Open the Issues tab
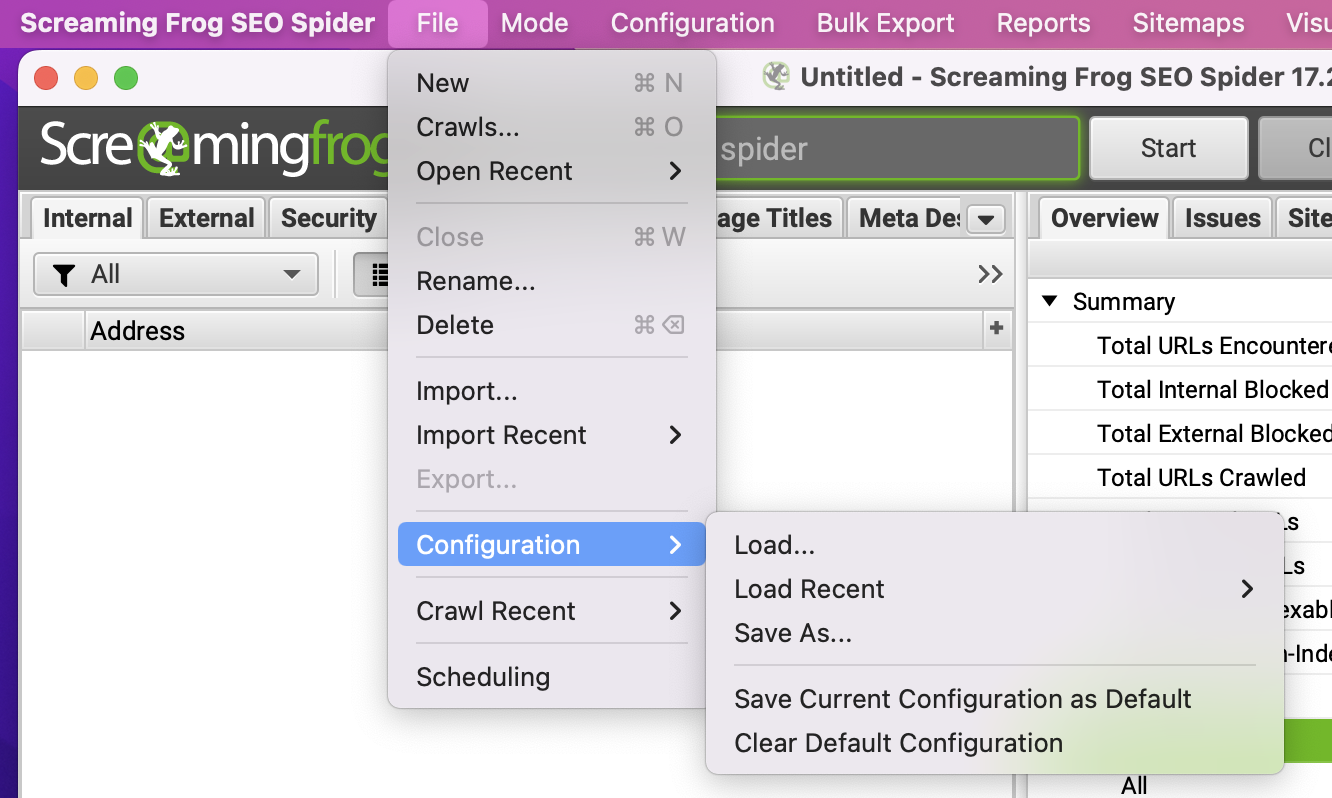The height and width of the screenshot is (798, 1332). tap(1222, 218)
